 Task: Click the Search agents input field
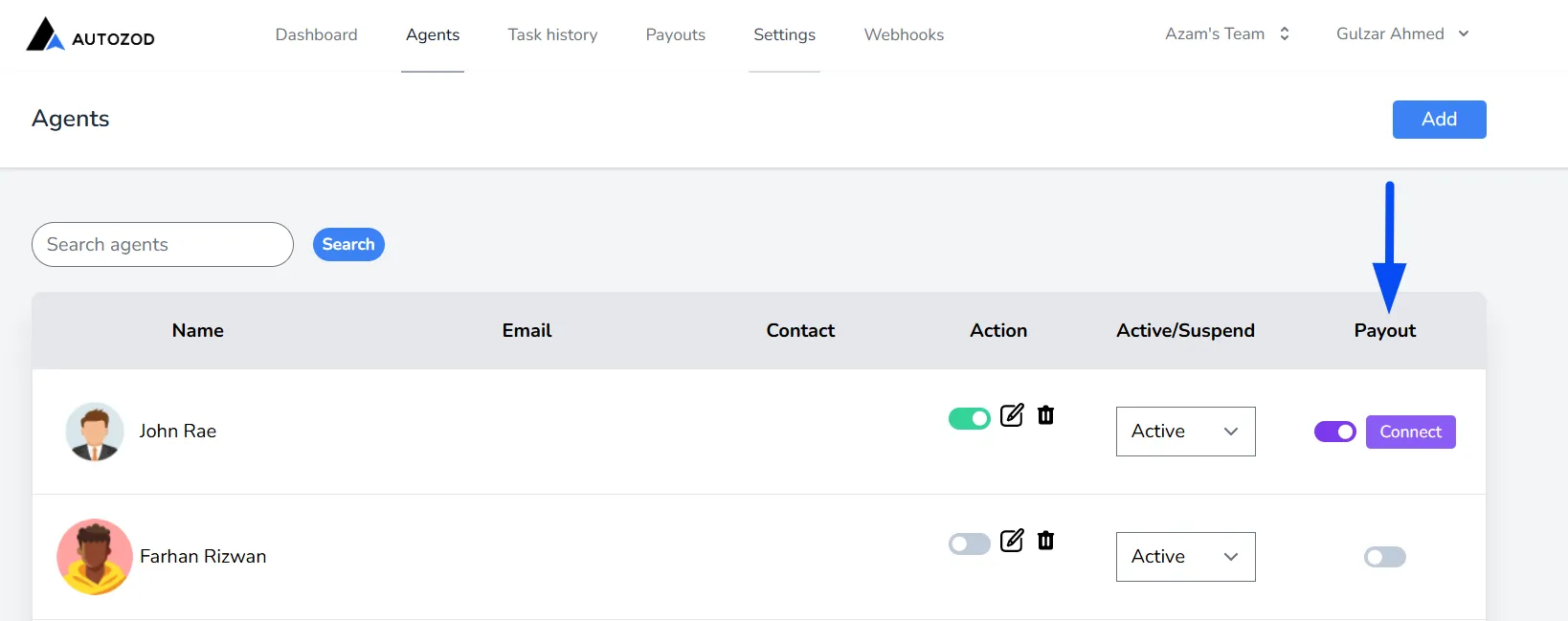pyautogui.click(x=163, y=245)
